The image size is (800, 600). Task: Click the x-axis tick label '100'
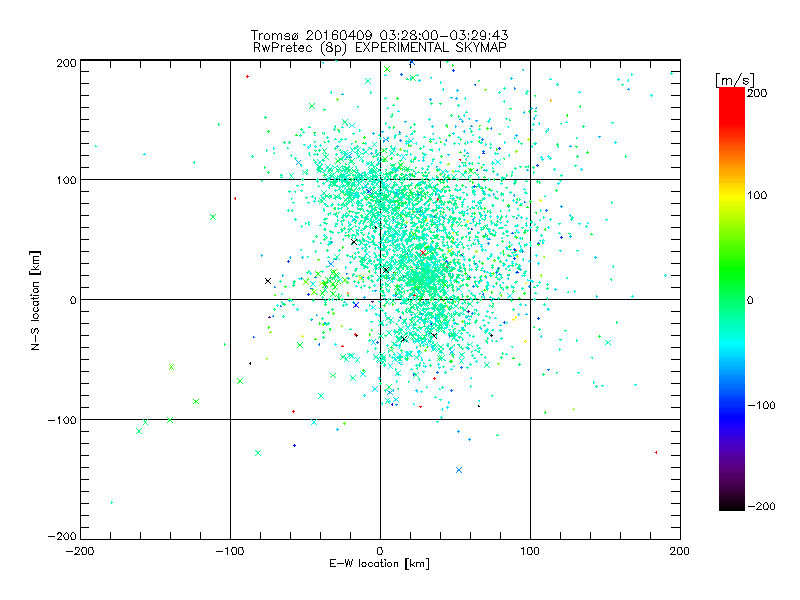pos(530,551)
